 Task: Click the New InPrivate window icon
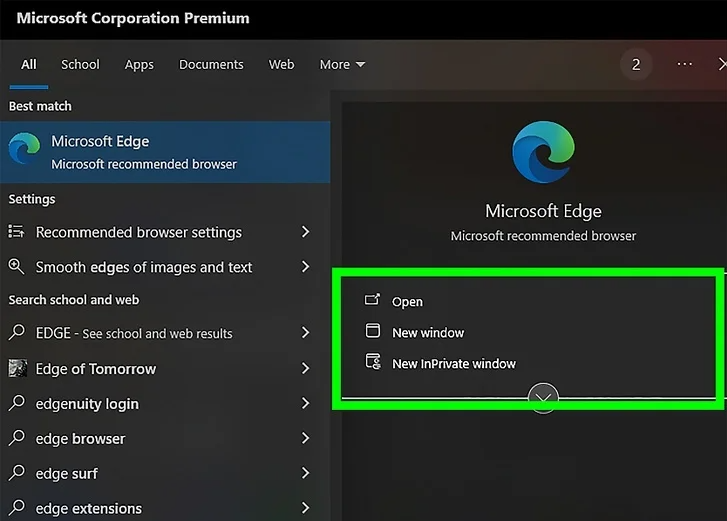[x=373, y=363]
